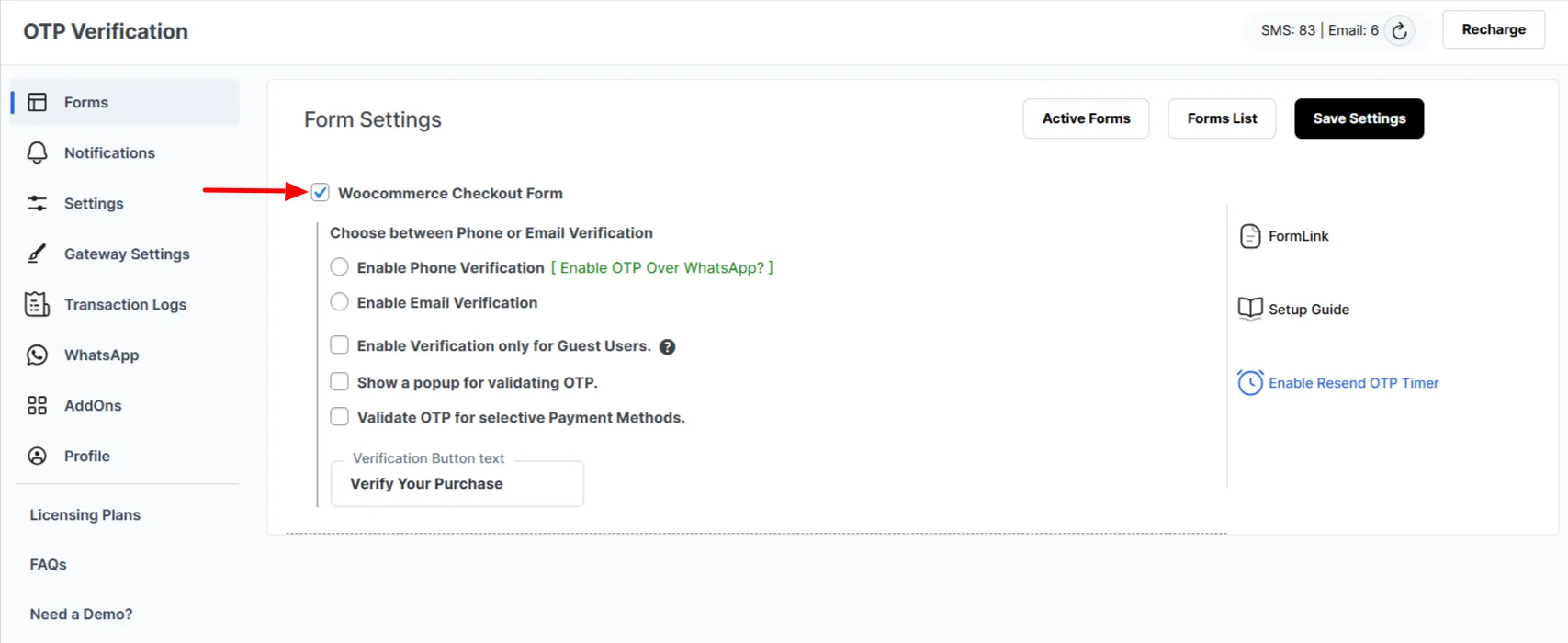
Task: Open the Setup Guide link
Action: (x=1309, y=310)
